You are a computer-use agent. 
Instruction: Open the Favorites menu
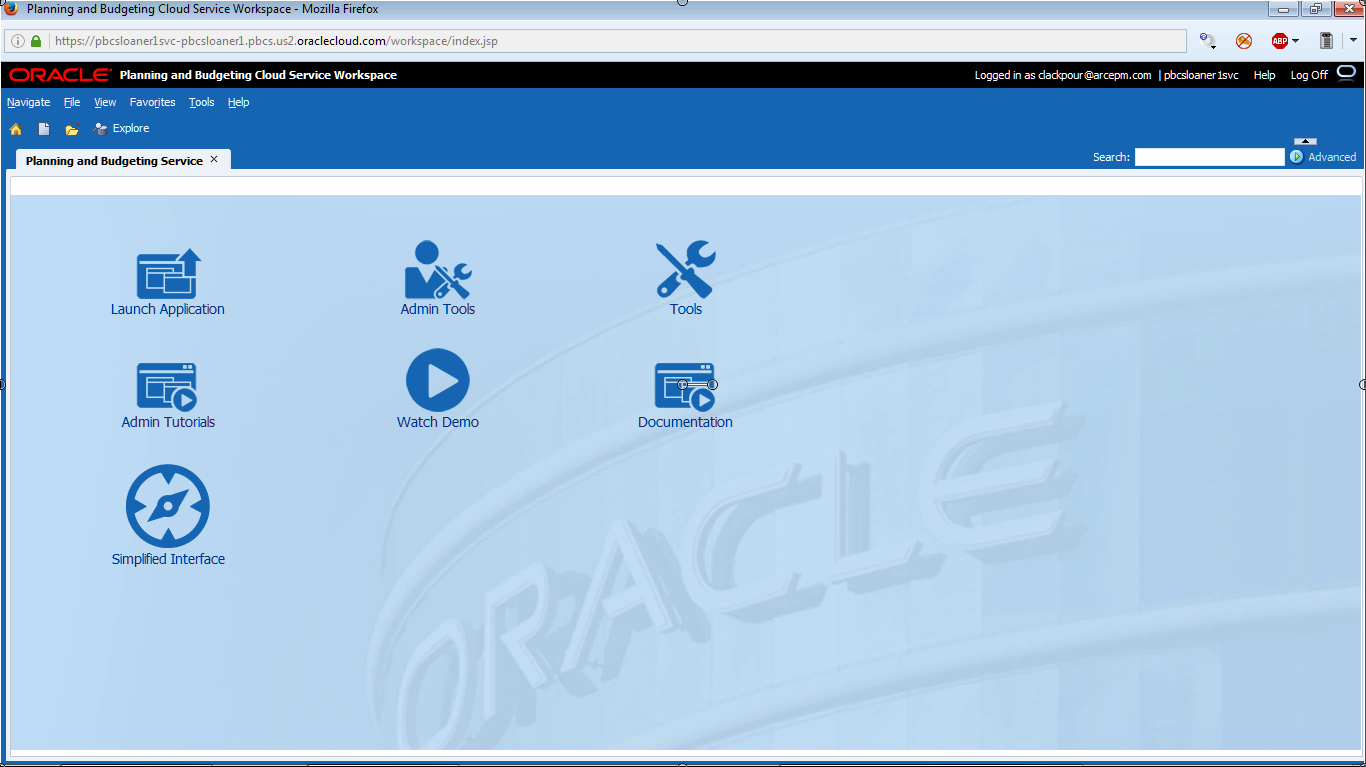[152, 102]
